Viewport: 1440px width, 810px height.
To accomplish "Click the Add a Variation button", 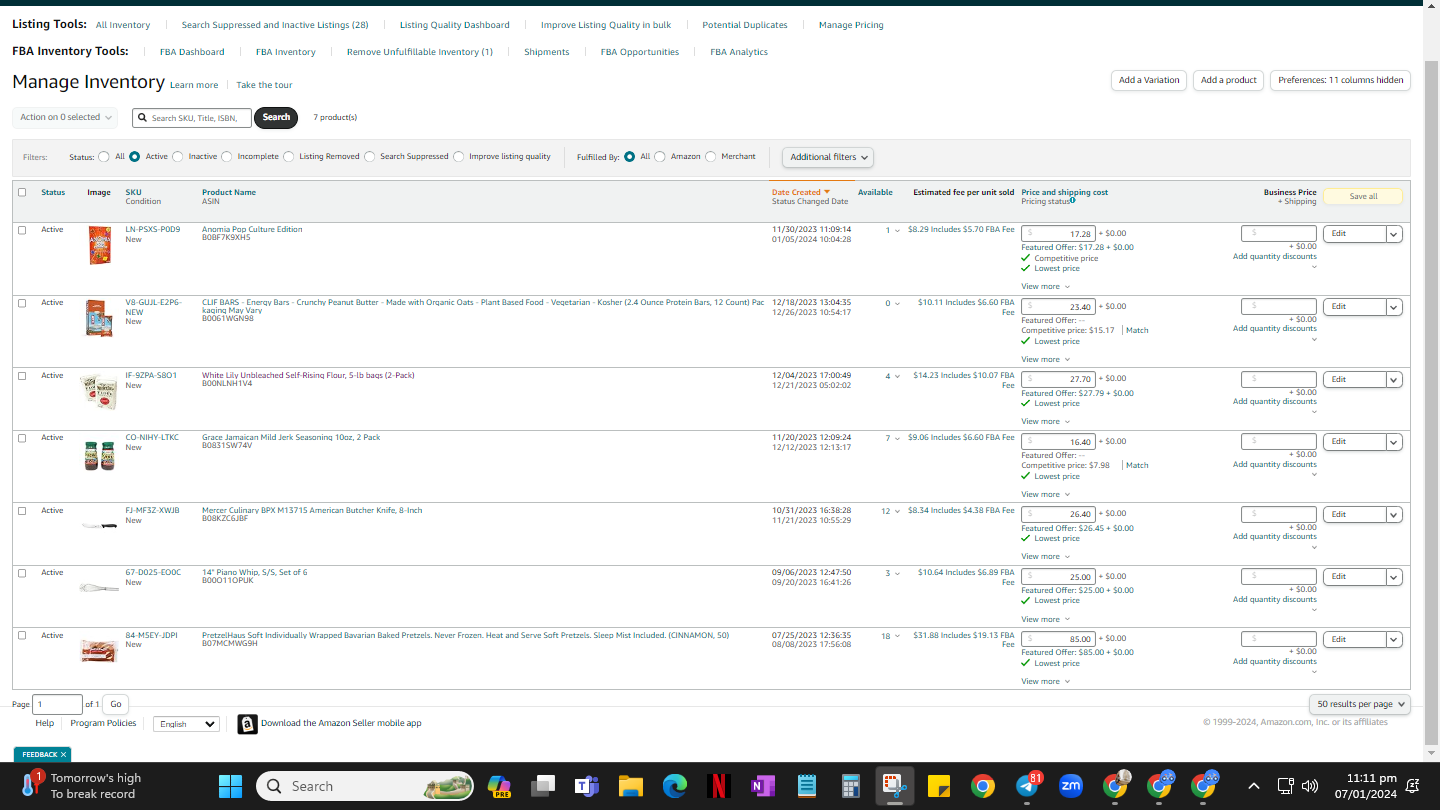I will (1149, 80).
